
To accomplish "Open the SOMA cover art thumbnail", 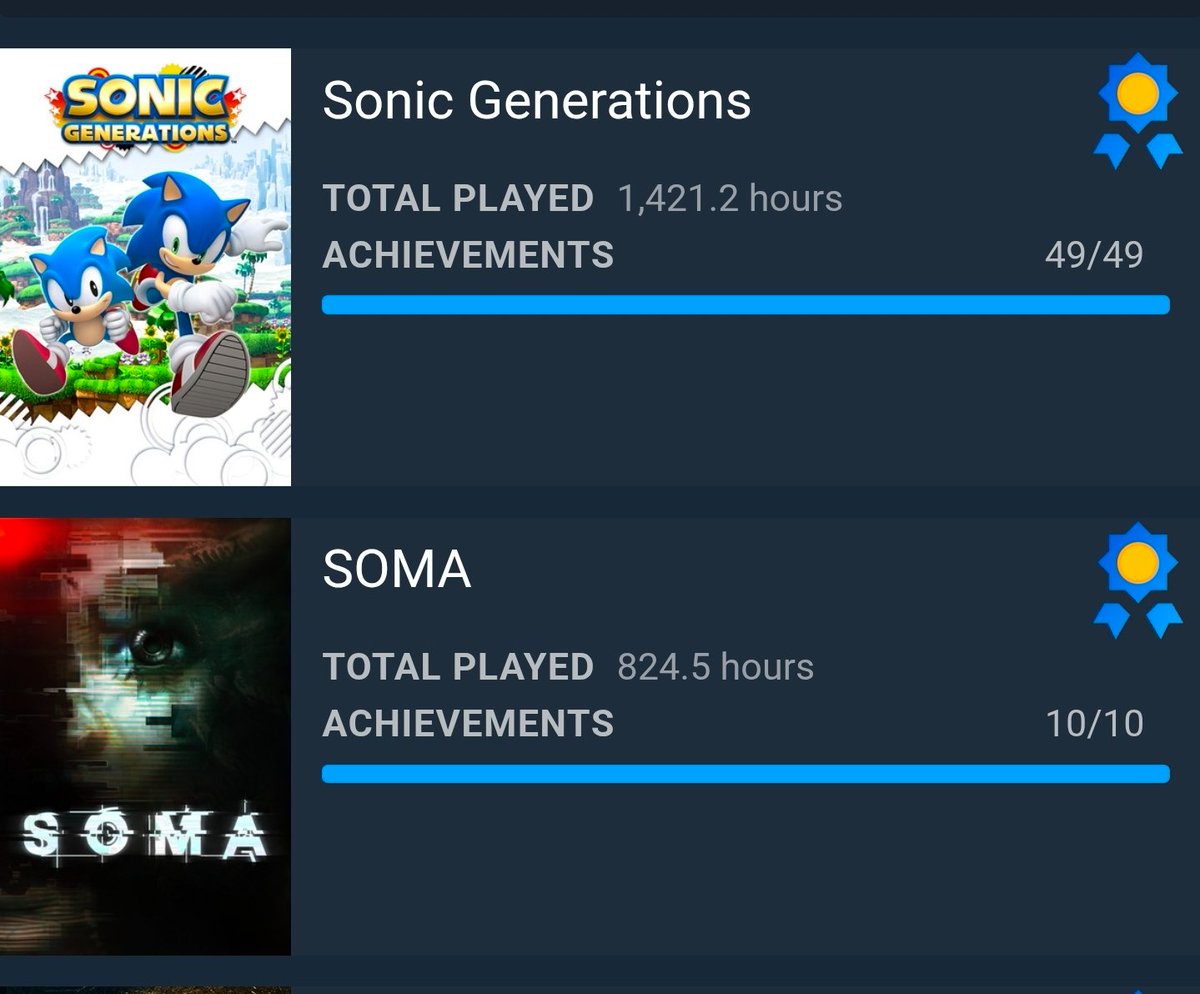I will click(145, 737).
